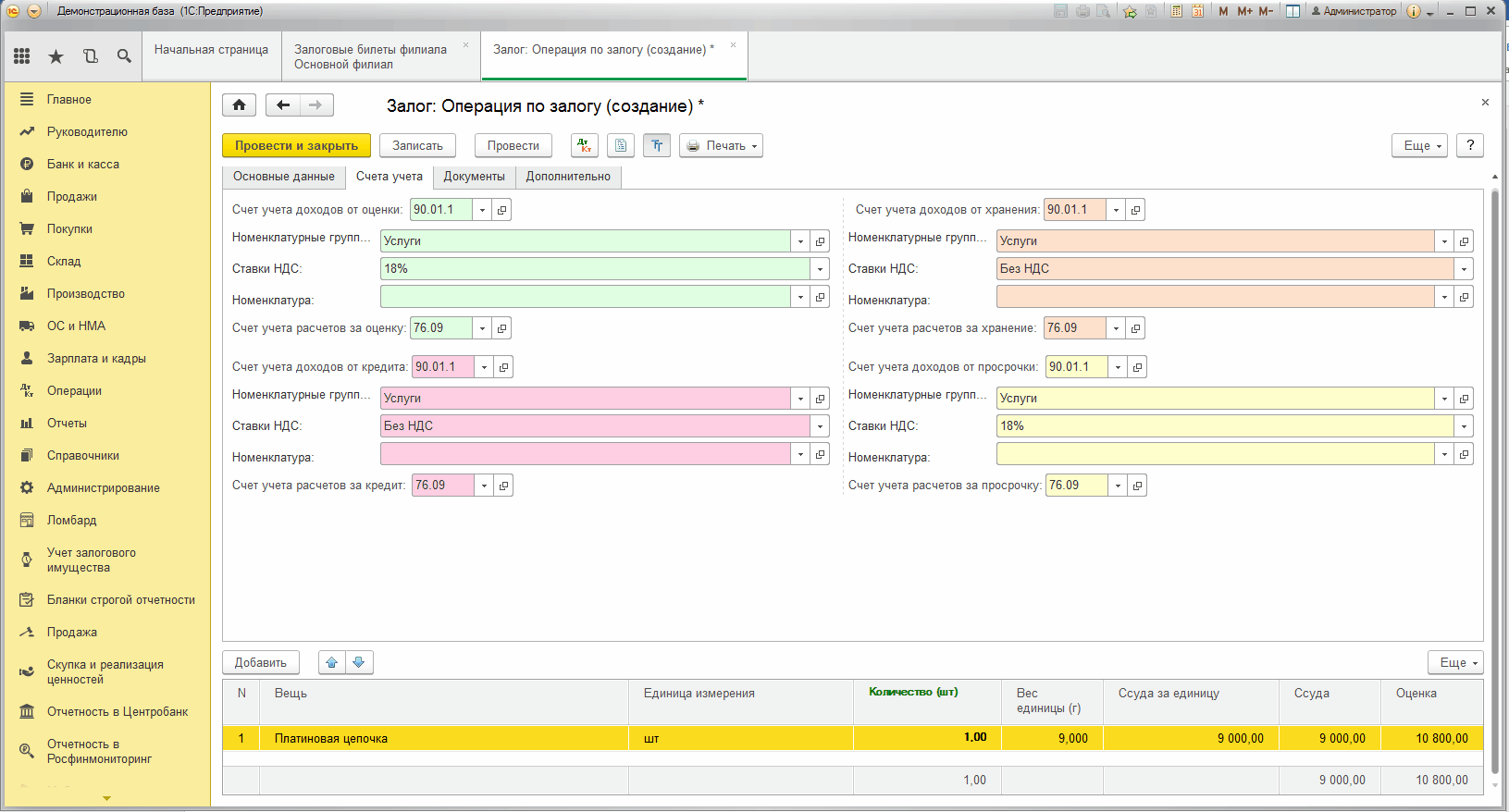Open the calculator in the title bar
The height and width of the screenshot is (812, 1509).
click(1177, 11)
